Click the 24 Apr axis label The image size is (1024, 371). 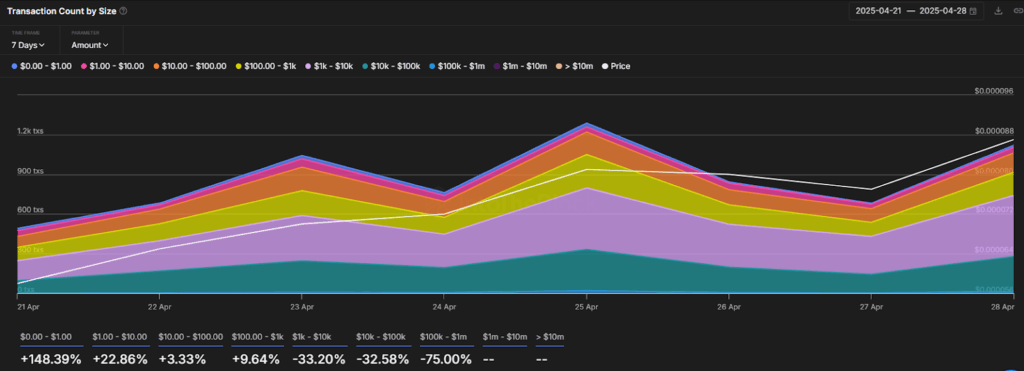pyautogui.click(x=444, y=306)
